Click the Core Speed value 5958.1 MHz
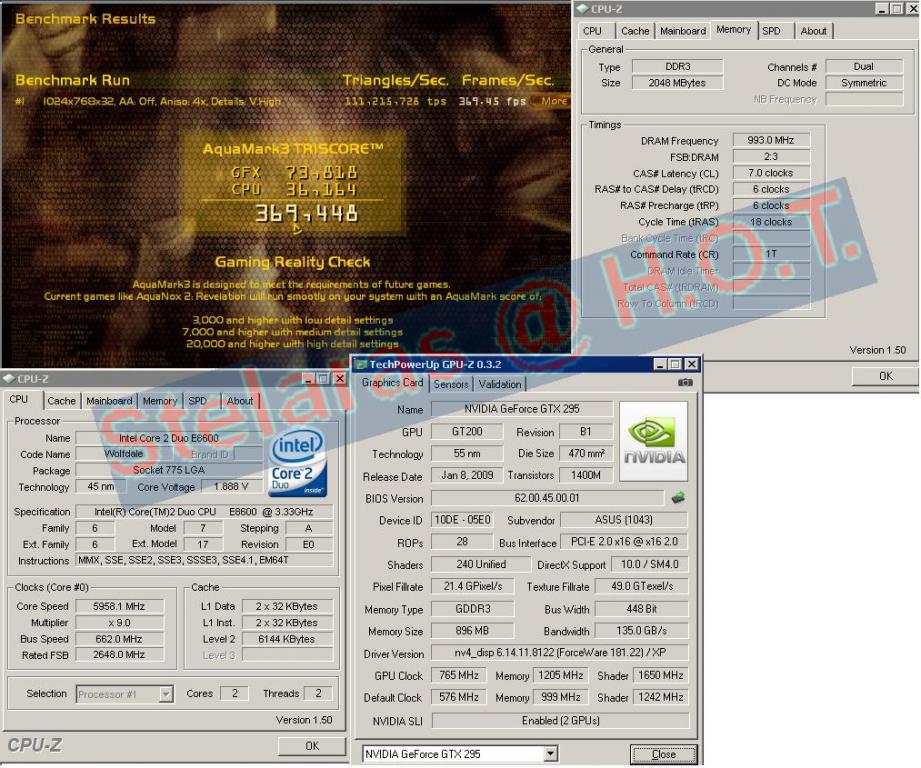Screen dimensions: 921x768 pos(119,606)
